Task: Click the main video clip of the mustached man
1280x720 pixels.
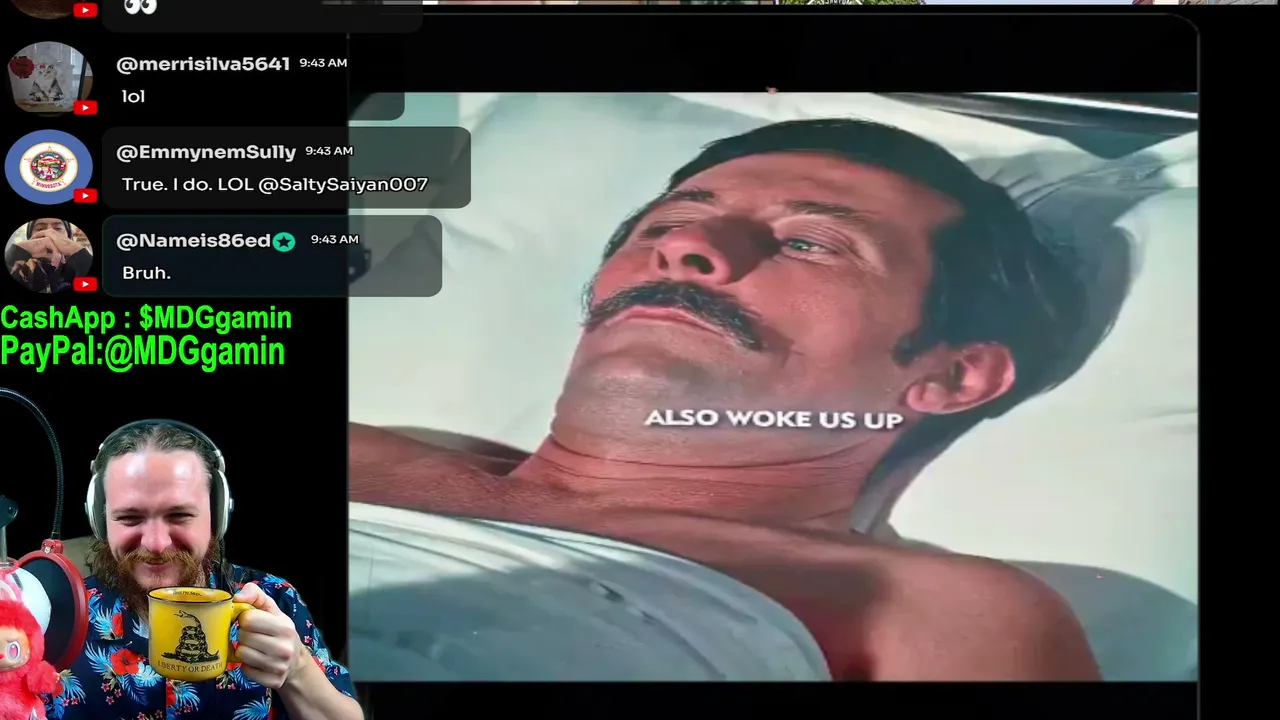Action: (x=773, y=386)
